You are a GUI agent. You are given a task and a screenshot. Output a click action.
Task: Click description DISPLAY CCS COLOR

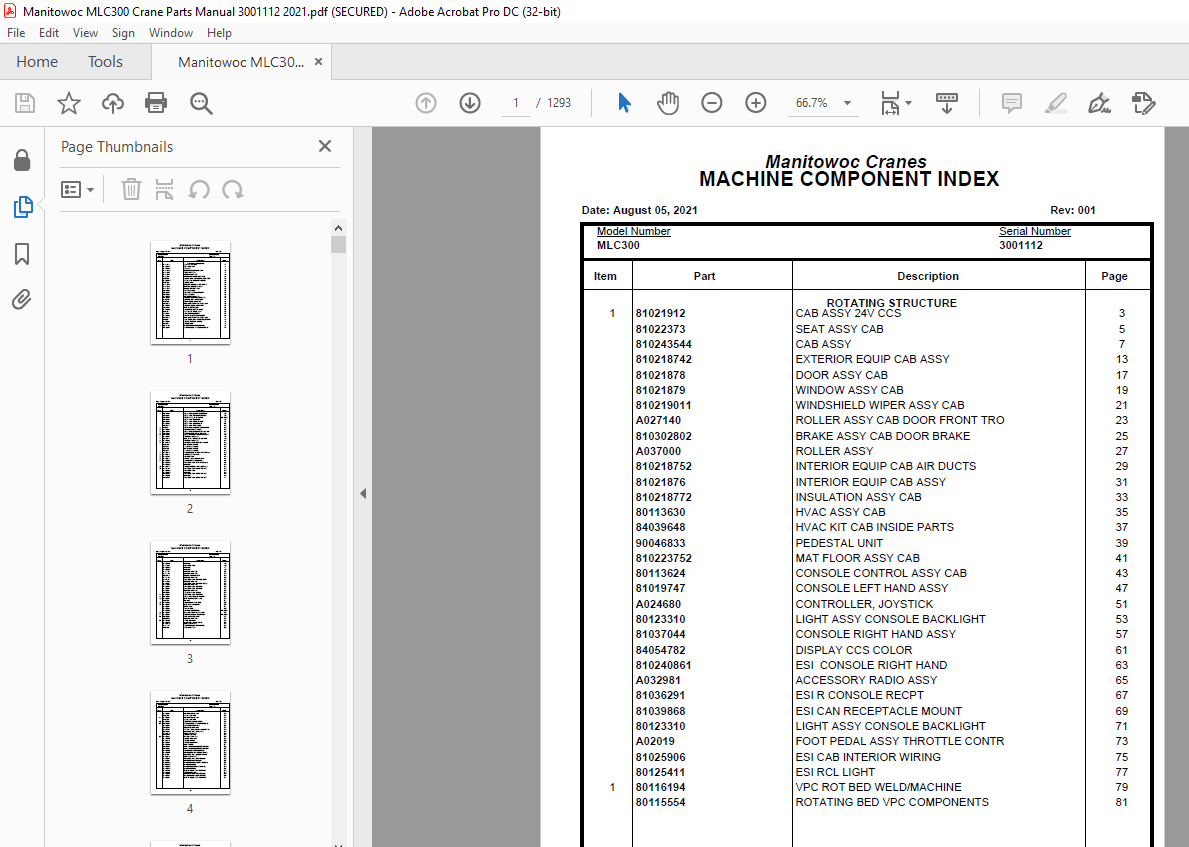(854, 650)
